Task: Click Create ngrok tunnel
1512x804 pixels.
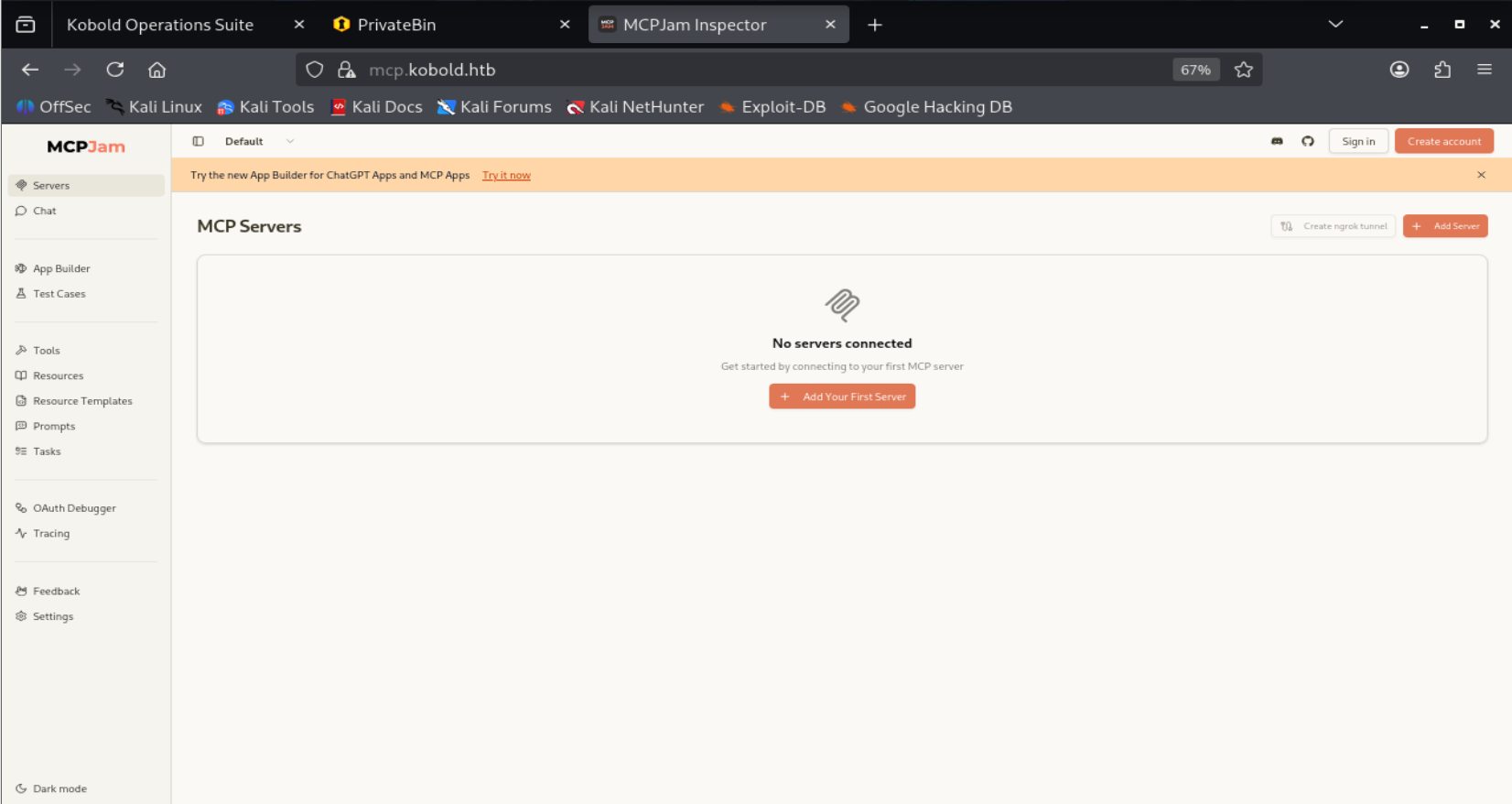Action: pos(1334,226)
